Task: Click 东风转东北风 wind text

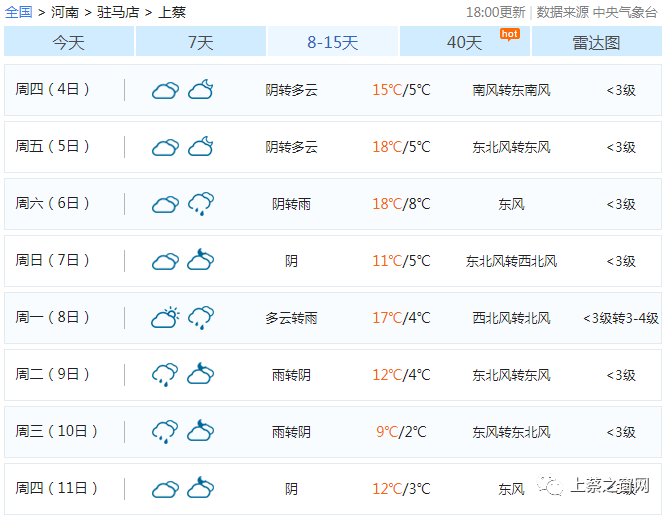Action: (x=511, y=432)
